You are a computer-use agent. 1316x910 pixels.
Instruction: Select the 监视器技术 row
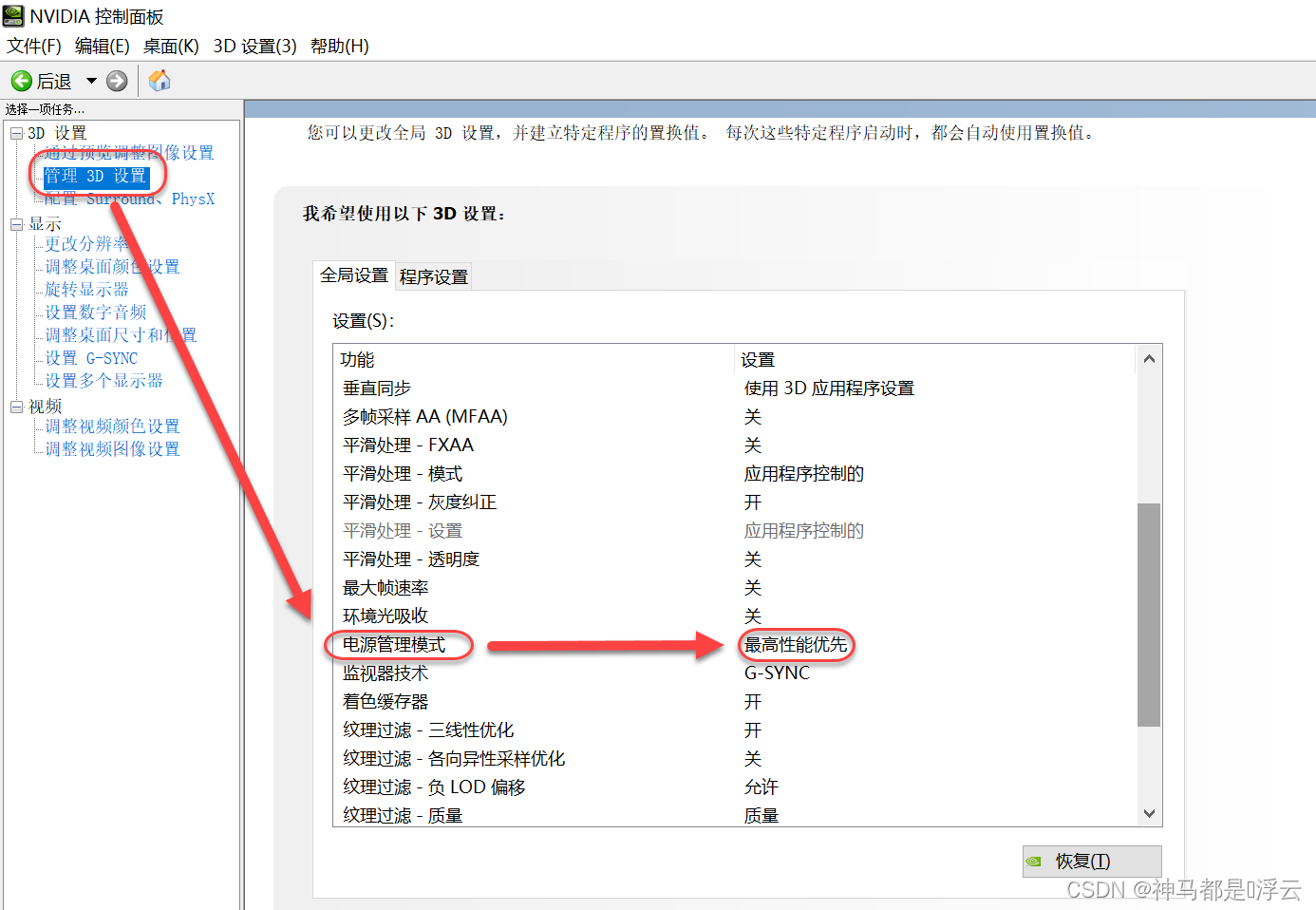735,673
